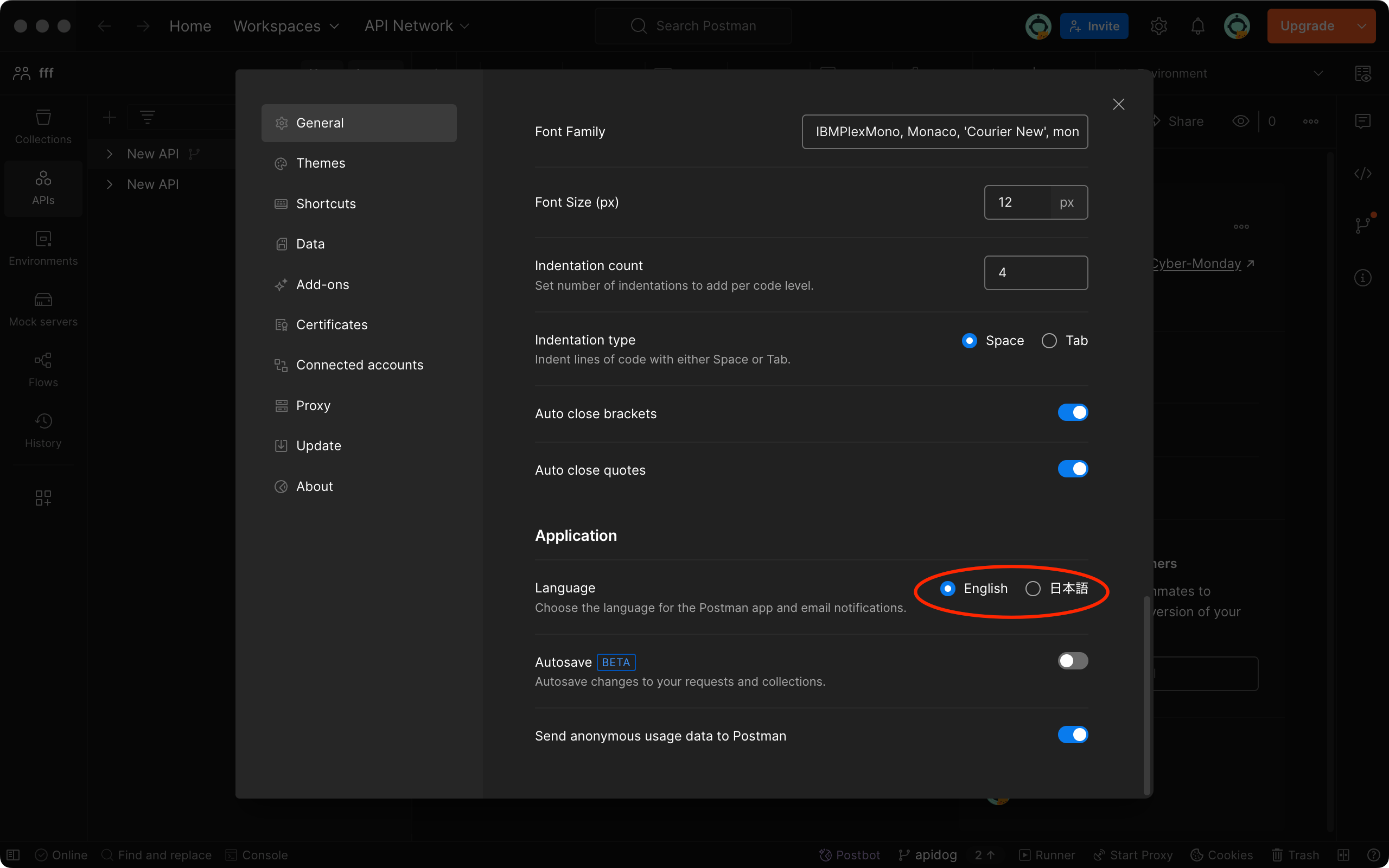1389x868 pixels.
Task: Click the APIs icon in sidebar
Action: 42,186
